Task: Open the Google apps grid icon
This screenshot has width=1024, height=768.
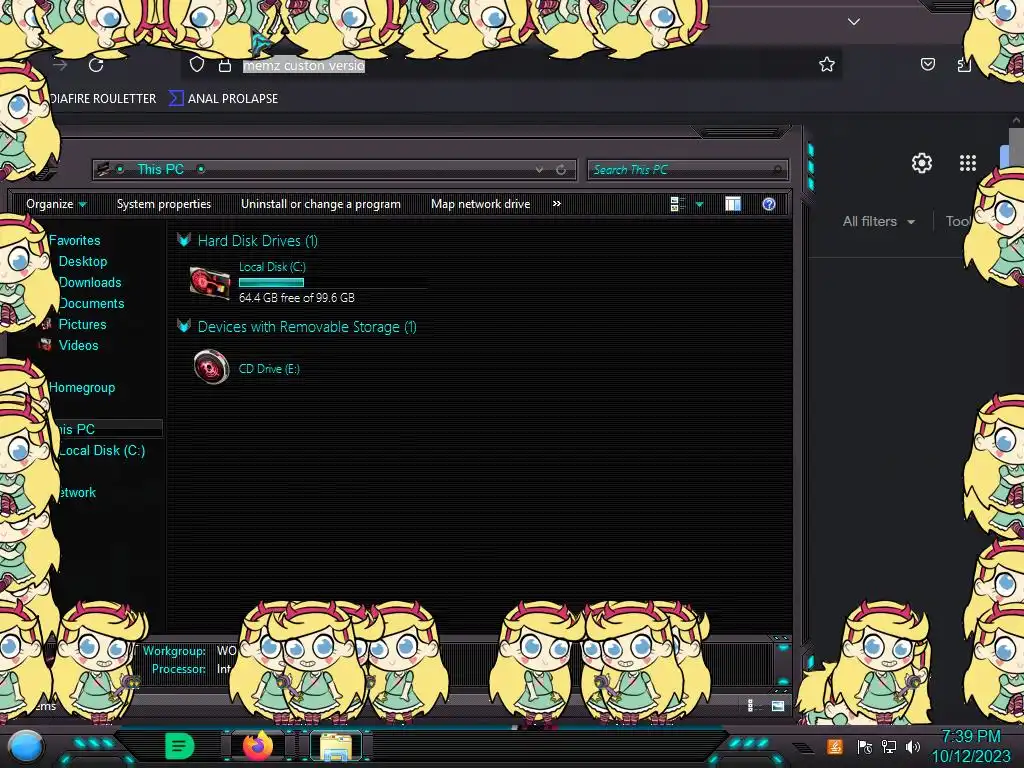Action: point(967,163)
